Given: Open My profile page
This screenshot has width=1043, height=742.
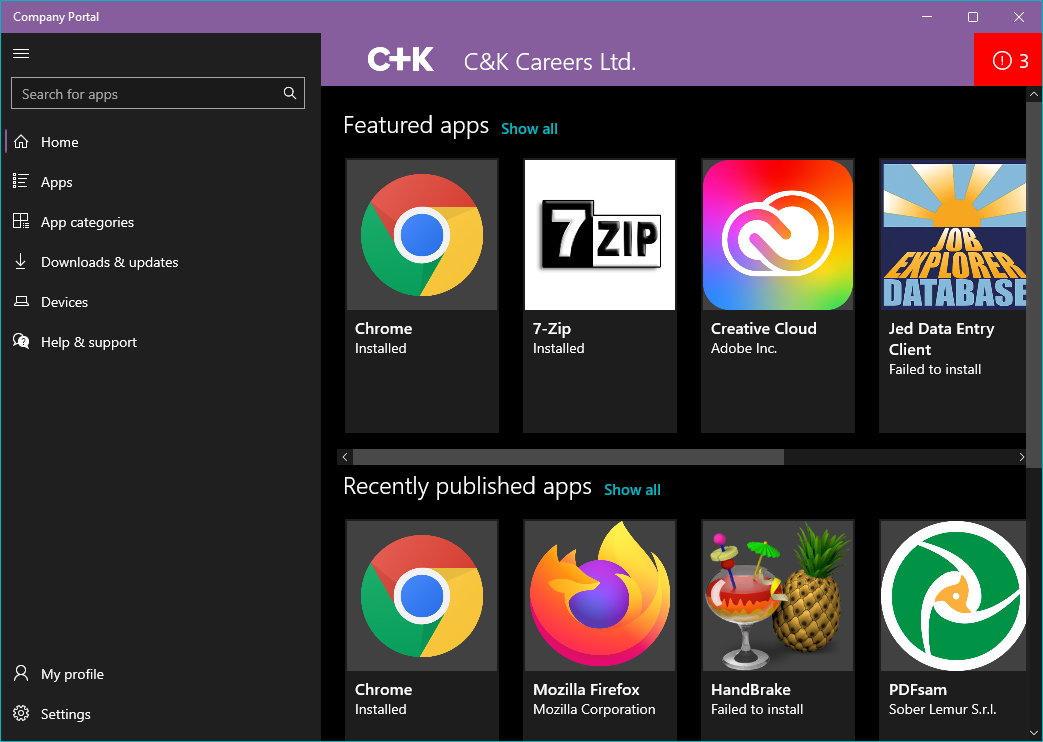Looking at the screenshot, I should click(73, 674).
